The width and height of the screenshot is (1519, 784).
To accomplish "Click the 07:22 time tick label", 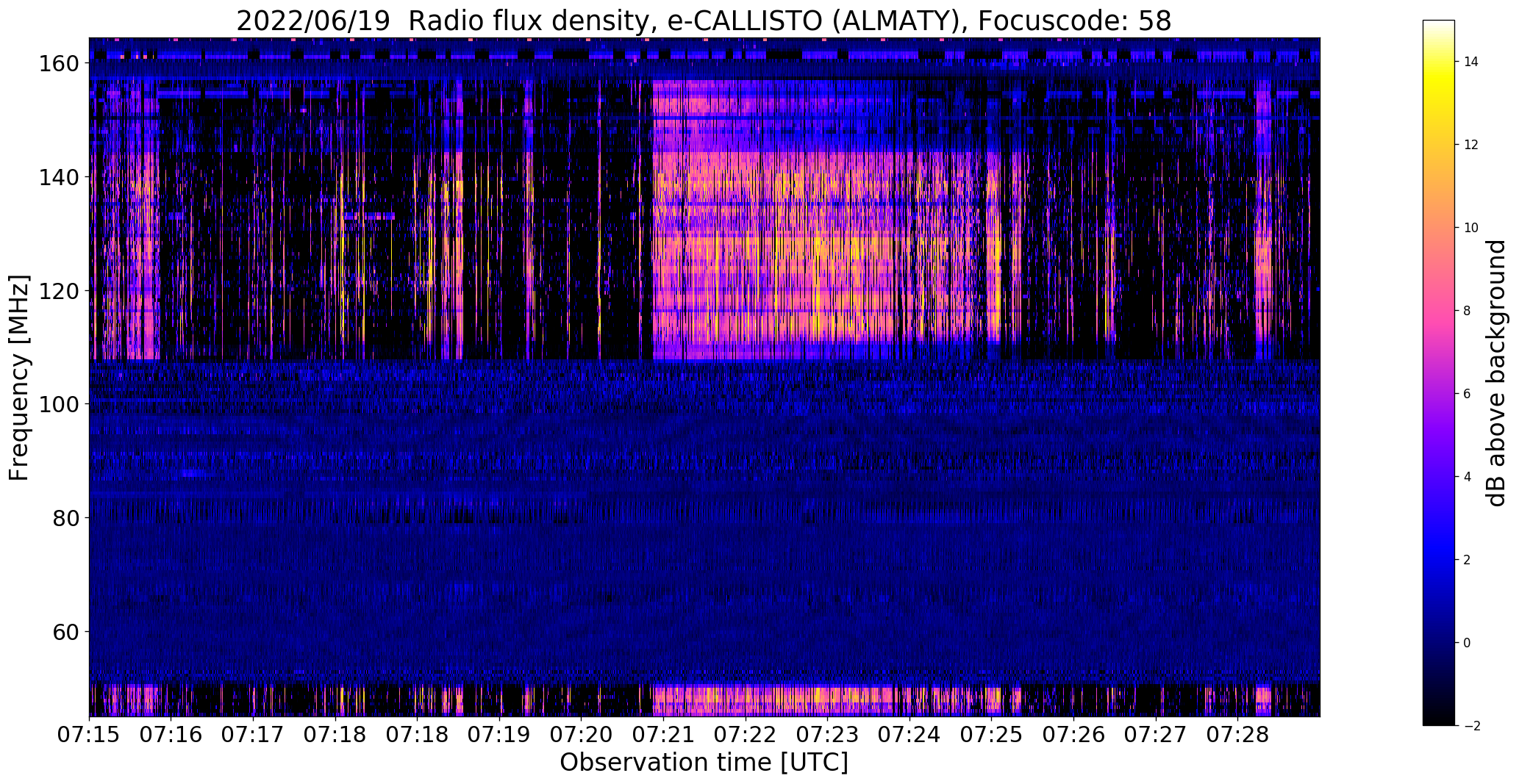I will pos(746,735).
